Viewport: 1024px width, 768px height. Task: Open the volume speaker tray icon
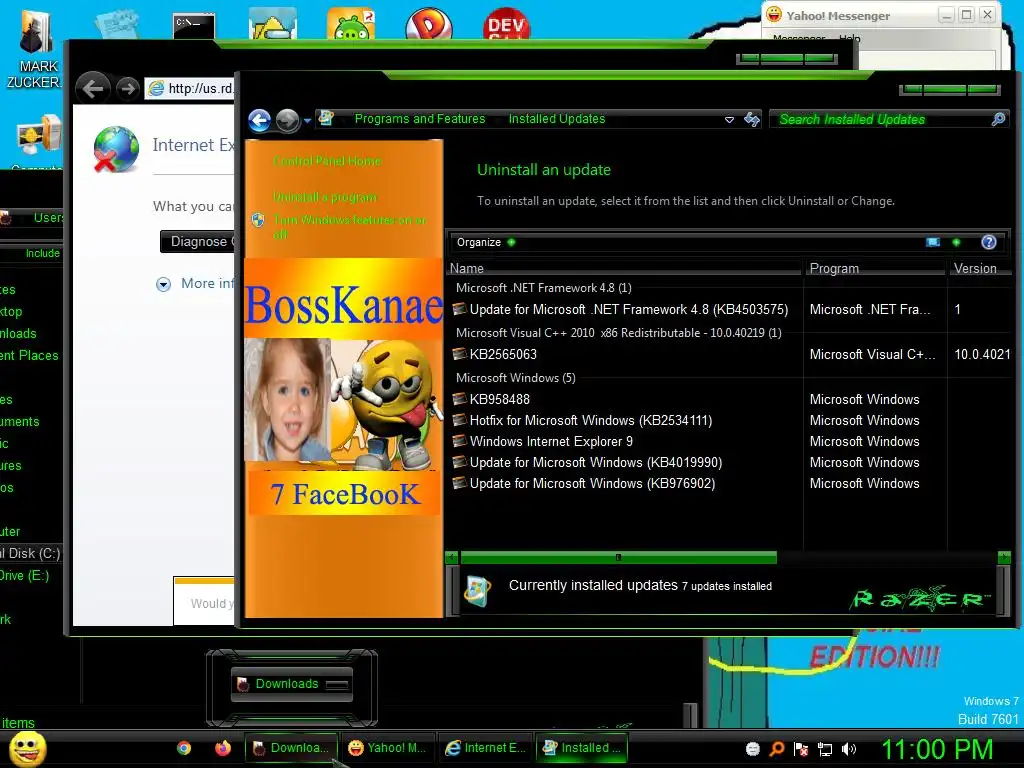849,749
